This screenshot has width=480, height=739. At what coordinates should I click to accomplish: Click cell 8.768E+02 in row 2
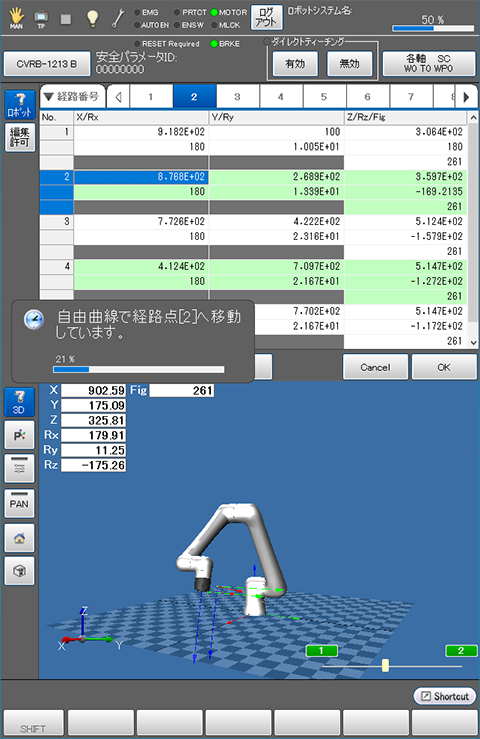141,177
